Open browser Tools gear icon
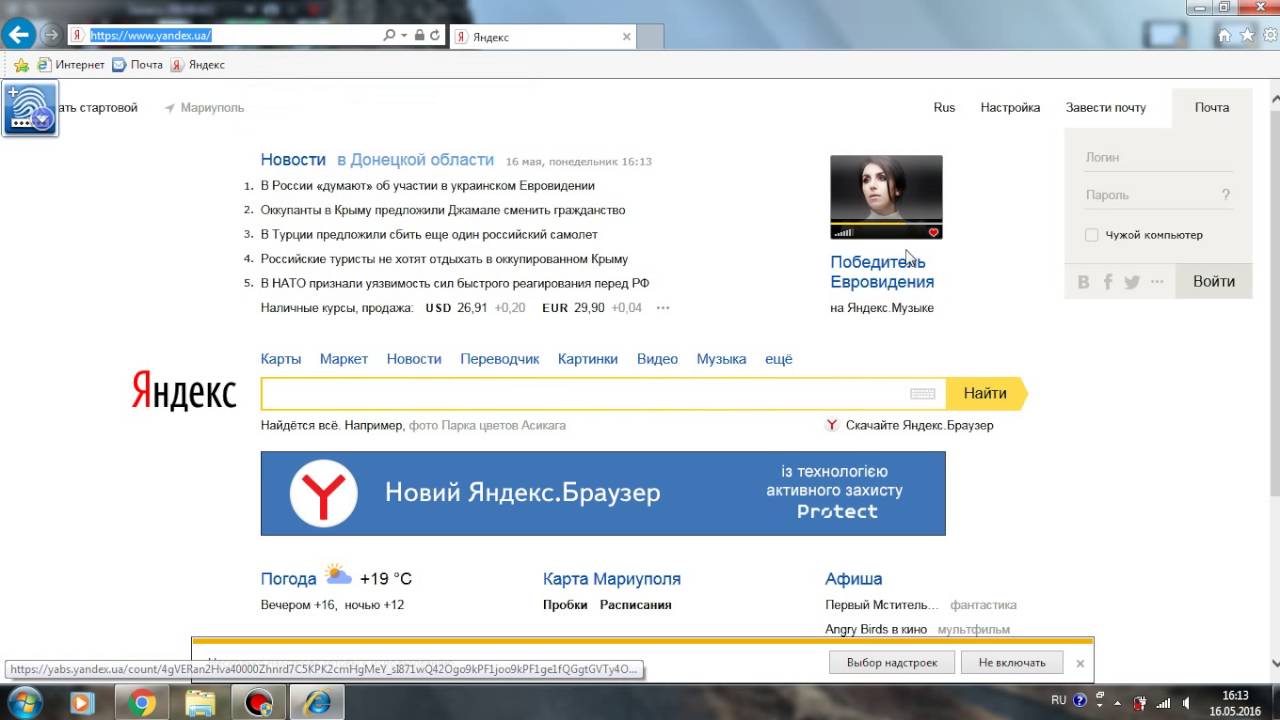Image resolution: width=1280 pixels, height=720 pixels. 1270,35
